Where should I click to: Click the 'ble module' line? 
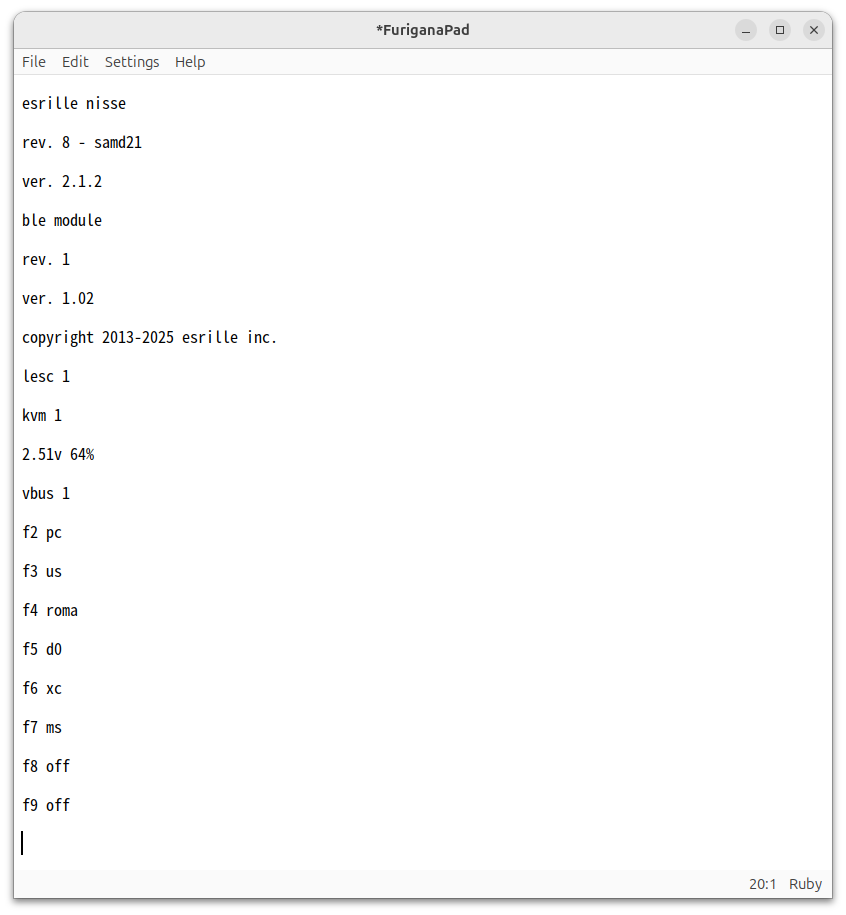click(62, 221)
